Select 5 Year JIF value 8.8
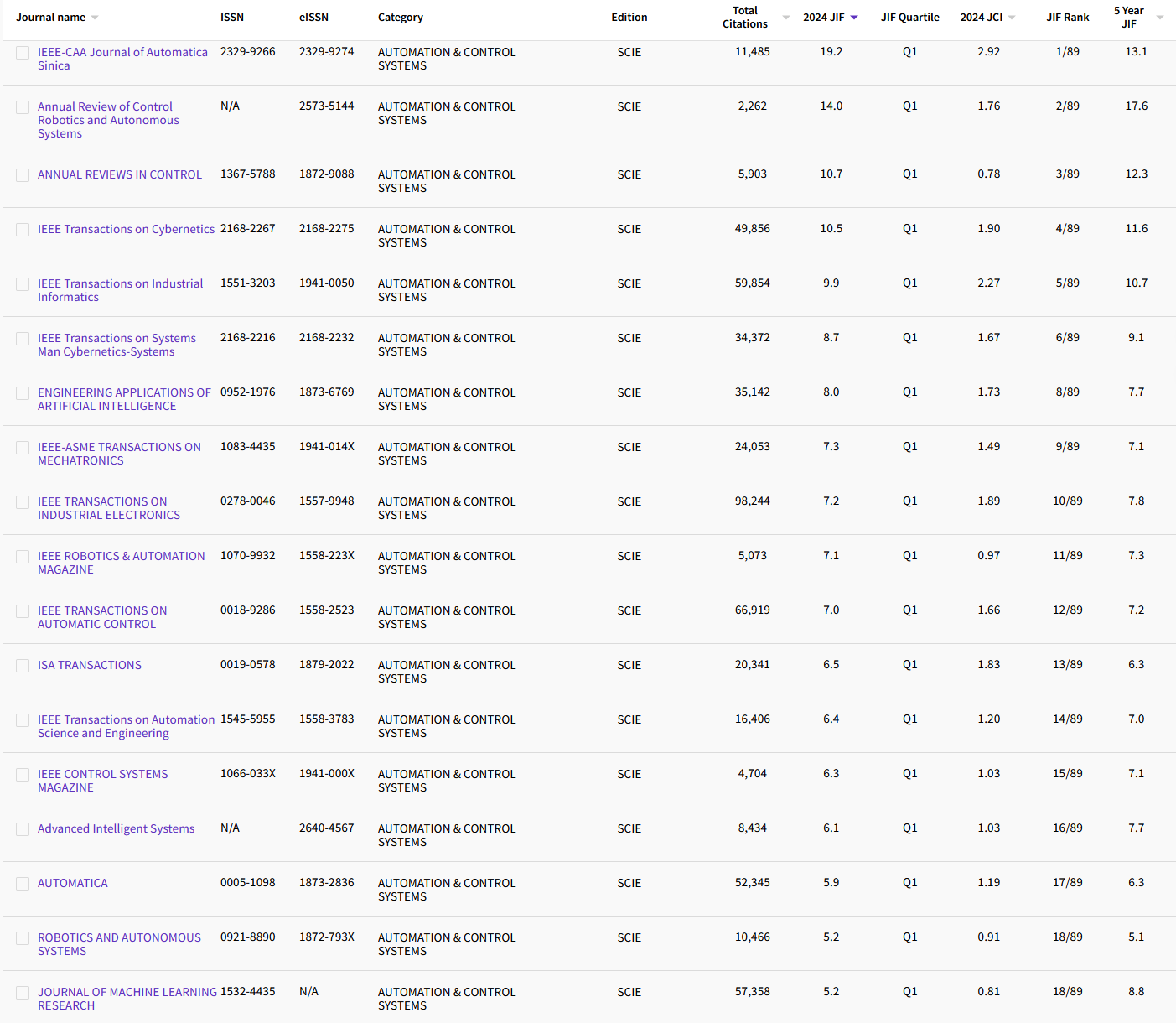1176x1023 pixels. tap(1137, 991)
